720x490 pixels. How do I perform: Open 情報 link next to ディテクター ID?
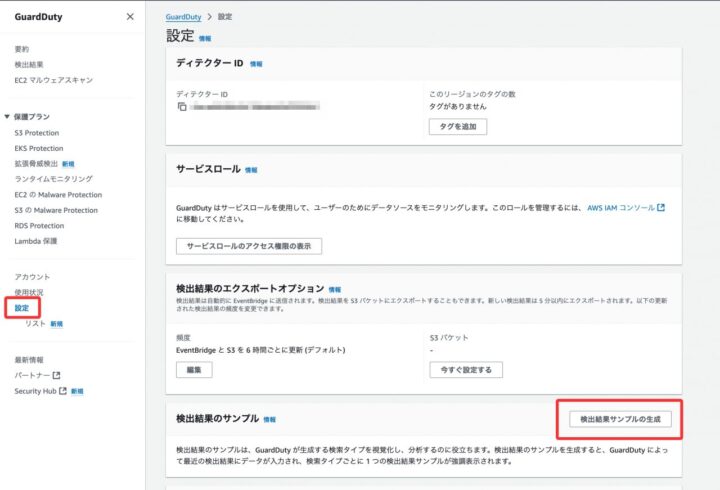click(256, 64)
